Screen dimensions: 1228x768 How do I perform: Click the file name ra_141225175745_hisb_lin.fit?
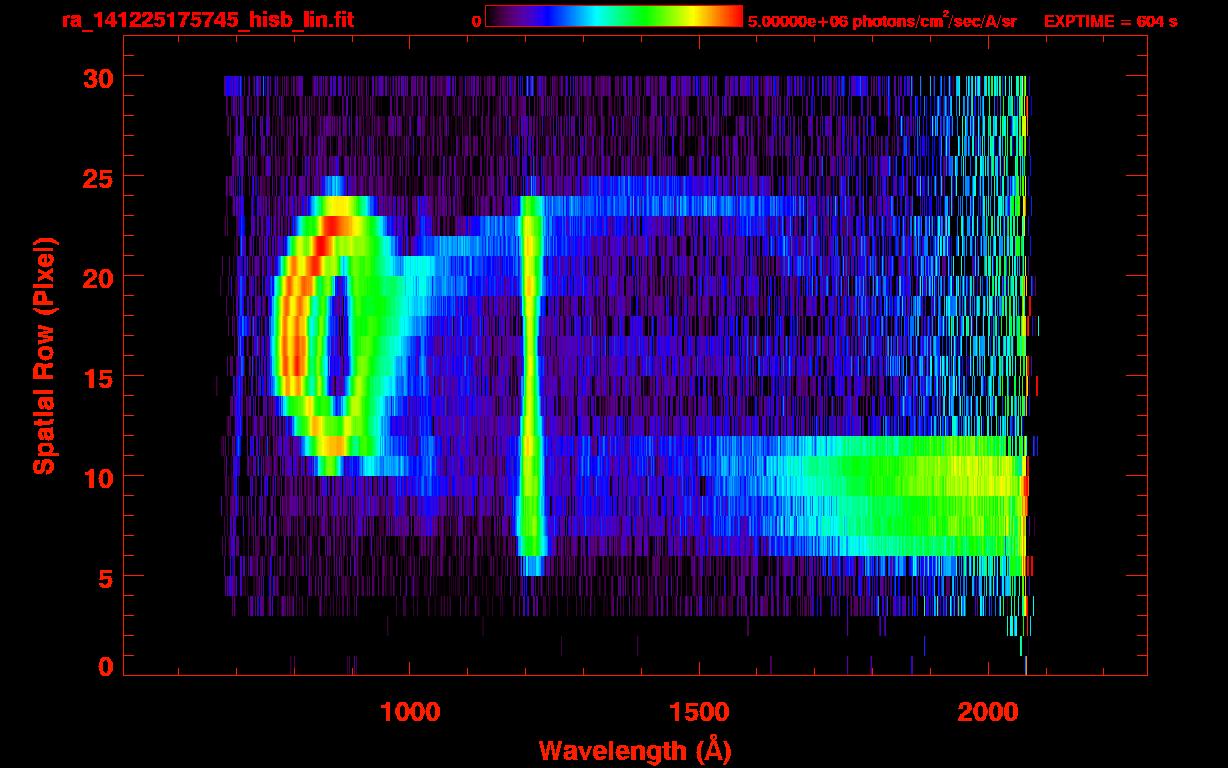tap(207, 20)
